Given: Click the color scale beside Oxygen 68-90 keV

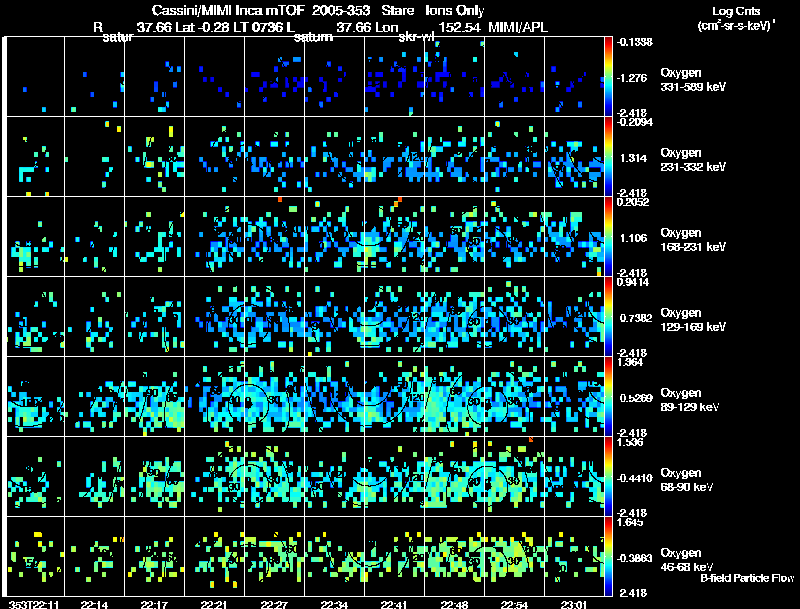Looking at the screenshot, I should click(608, 477).
